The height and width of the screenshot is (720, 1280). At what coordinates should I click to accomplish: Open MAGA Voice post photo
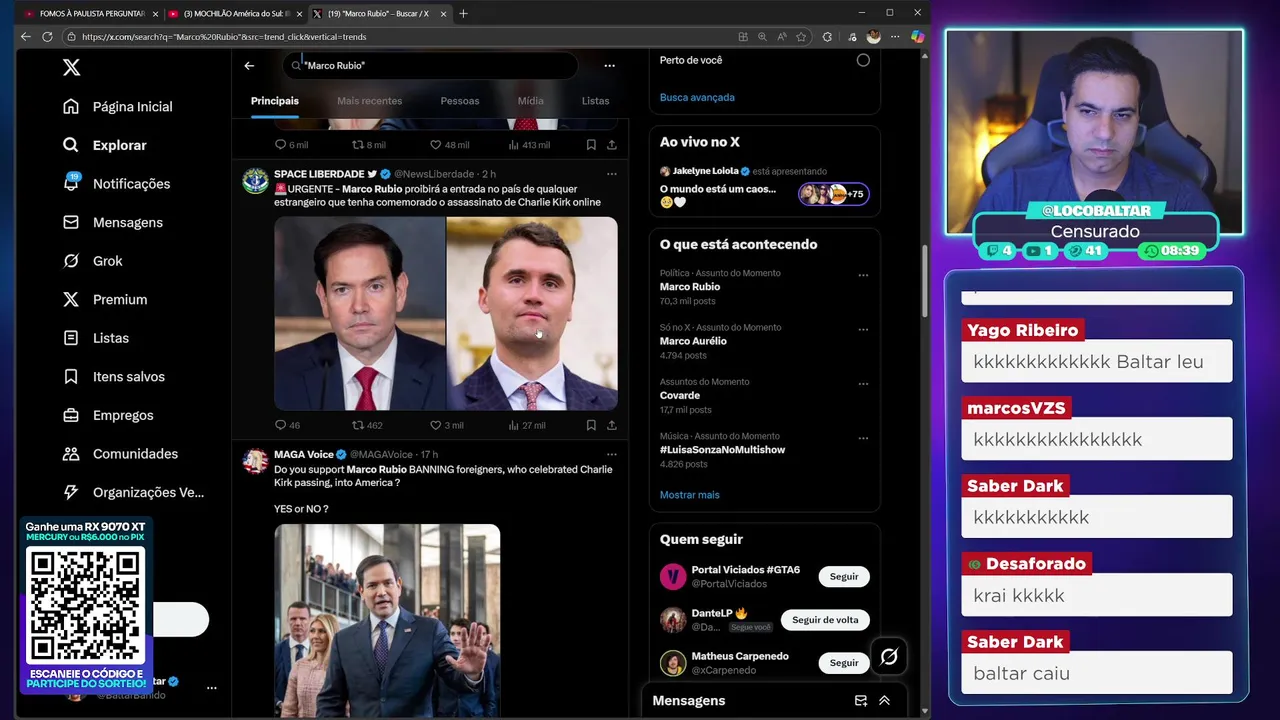tap(387, 620)
